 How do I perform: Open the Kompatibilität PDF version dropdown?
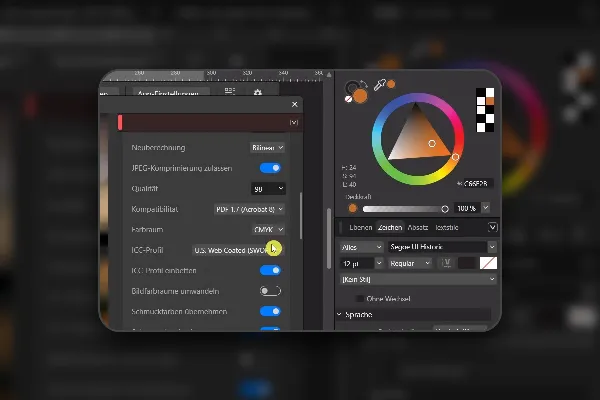point(249,209)
